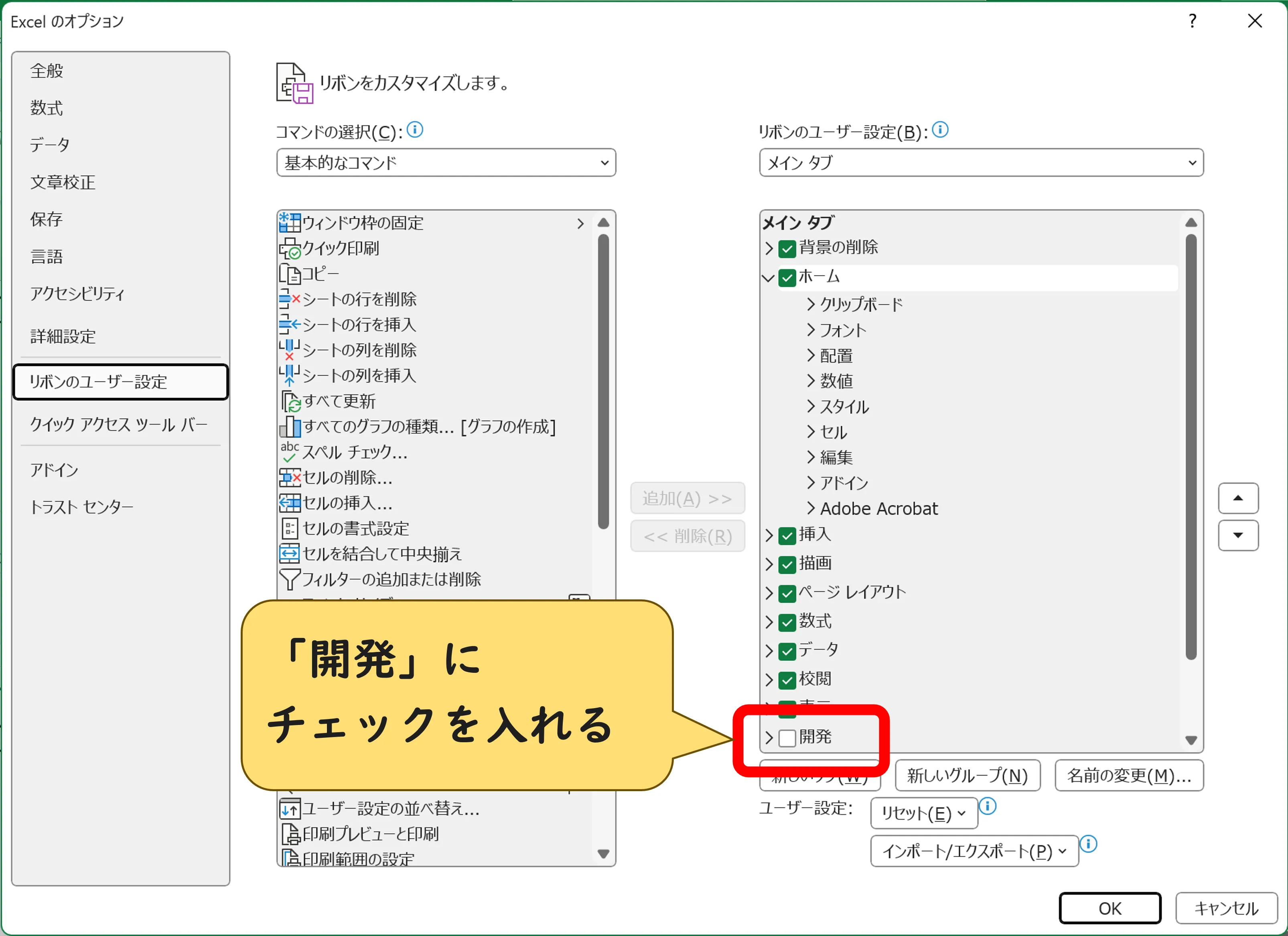Expand the Adobe Acrobat group

[x=811, y=508]
